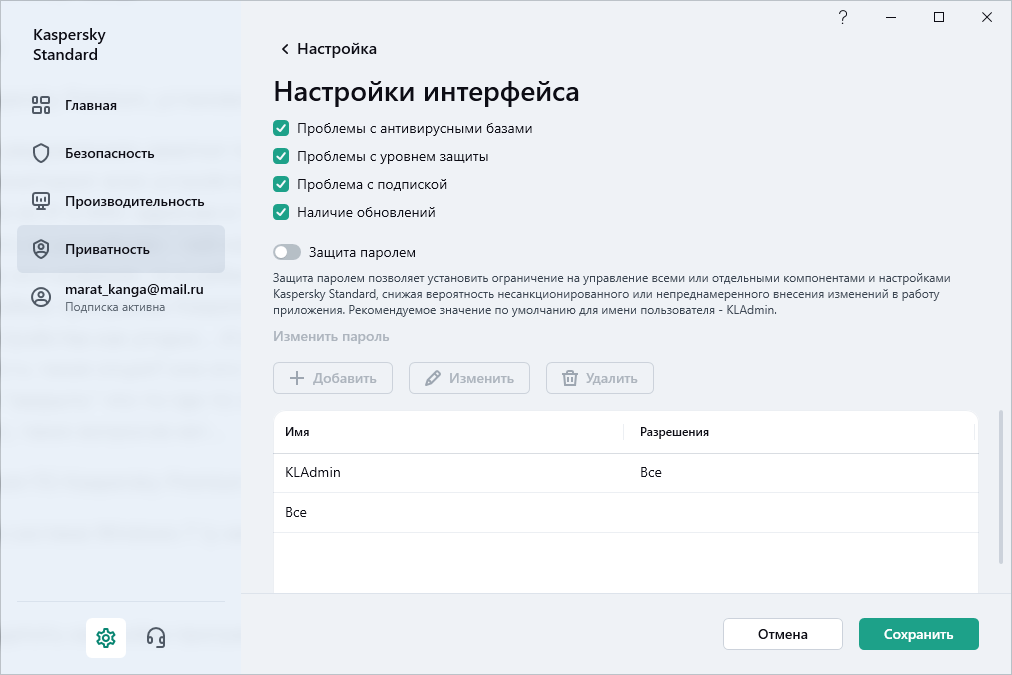Open help via the question mark icon

click(843, 17)
